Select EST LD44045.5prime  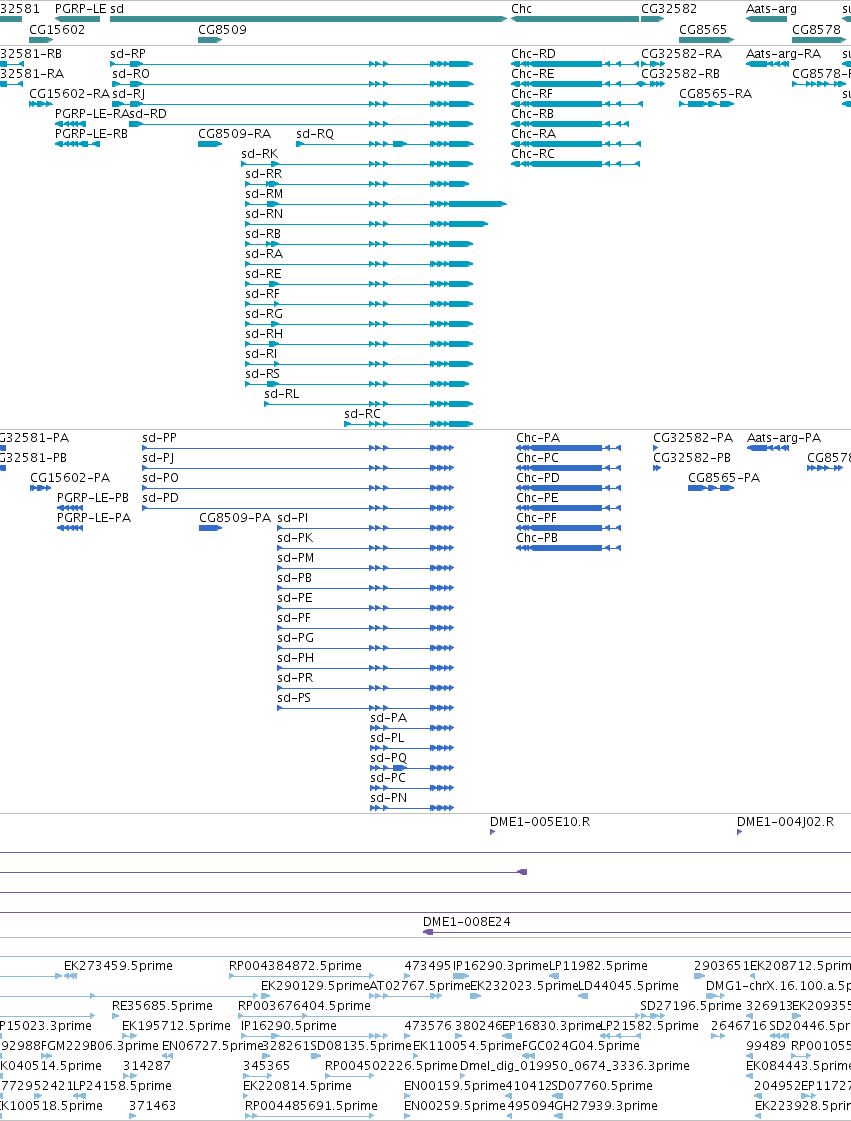tap(628, 986)
